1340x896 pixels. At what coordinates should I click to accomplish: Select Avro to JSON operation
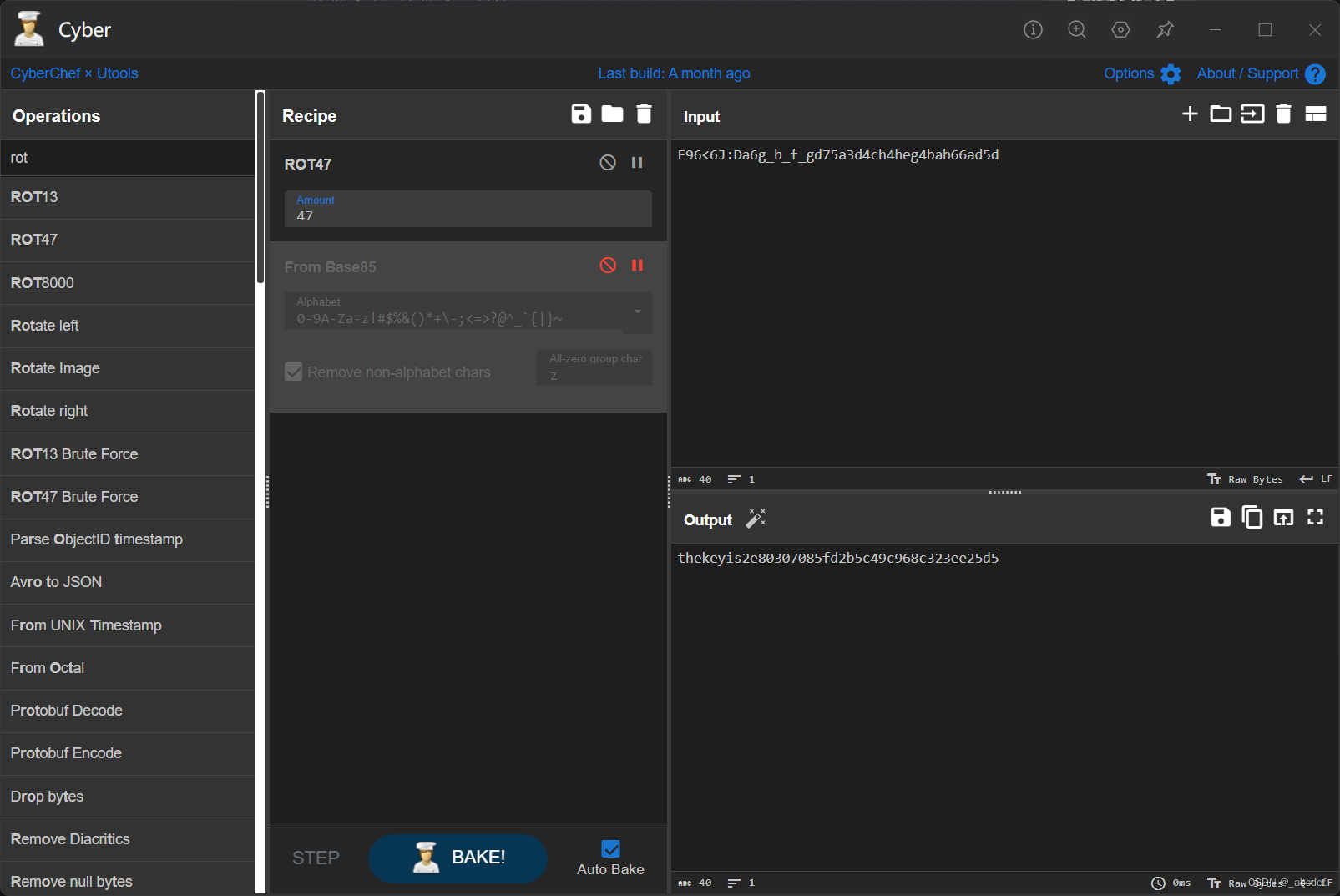[x=127, y=582]
